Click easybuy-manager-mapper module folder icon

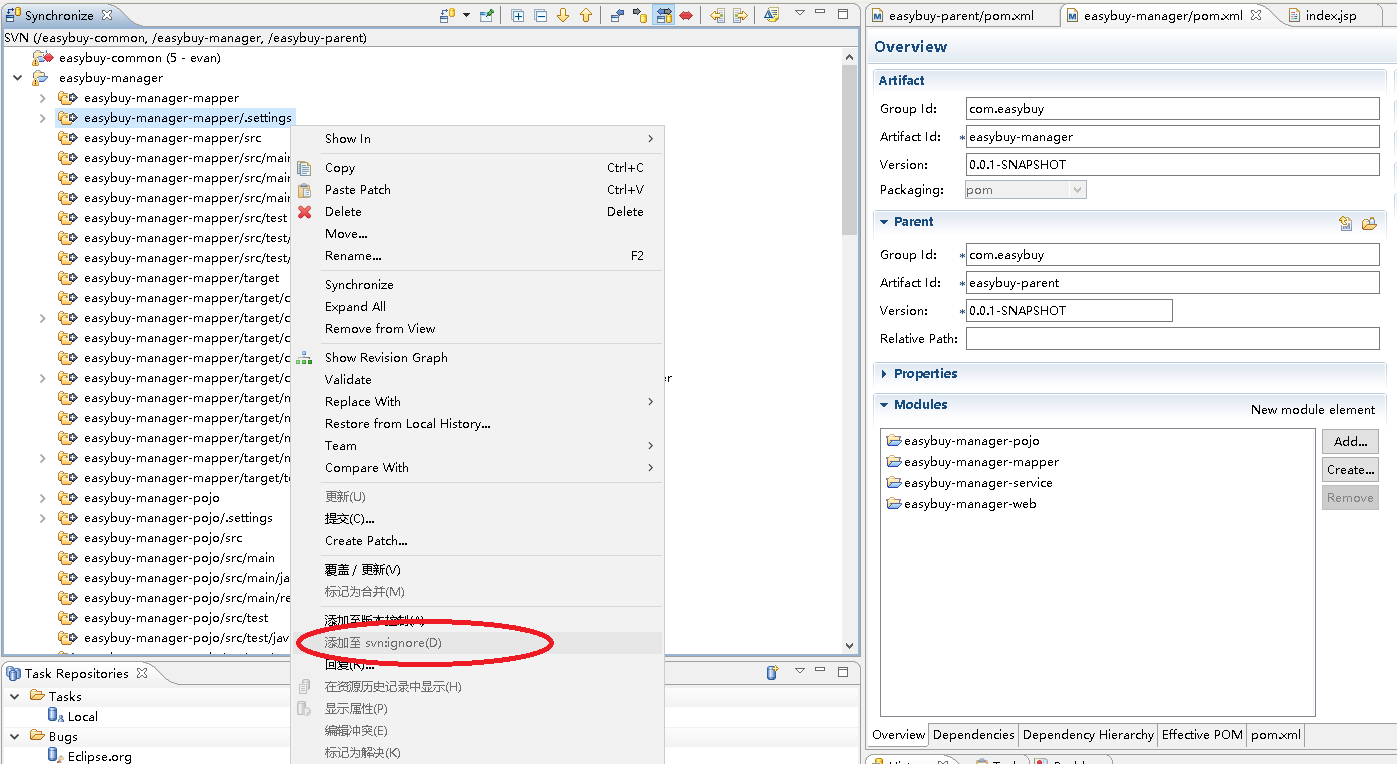(894, 462)
